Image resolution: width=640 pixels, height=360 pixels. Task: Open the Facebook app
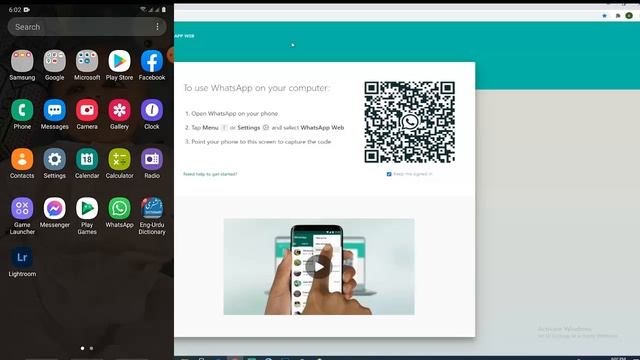point(152,61)
